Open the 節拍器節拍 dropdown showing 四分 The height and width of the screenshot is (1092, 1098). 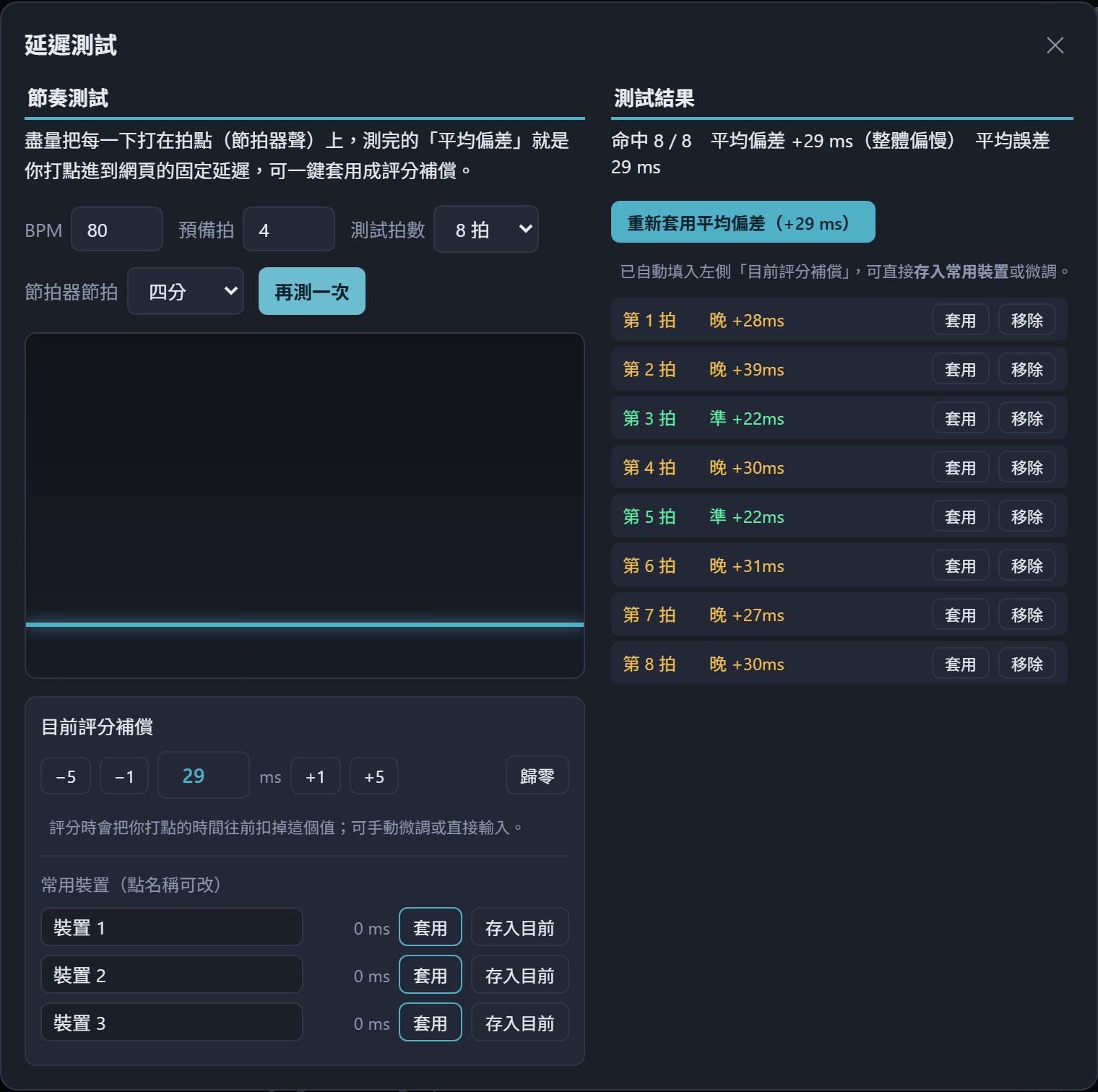[186, 291]
